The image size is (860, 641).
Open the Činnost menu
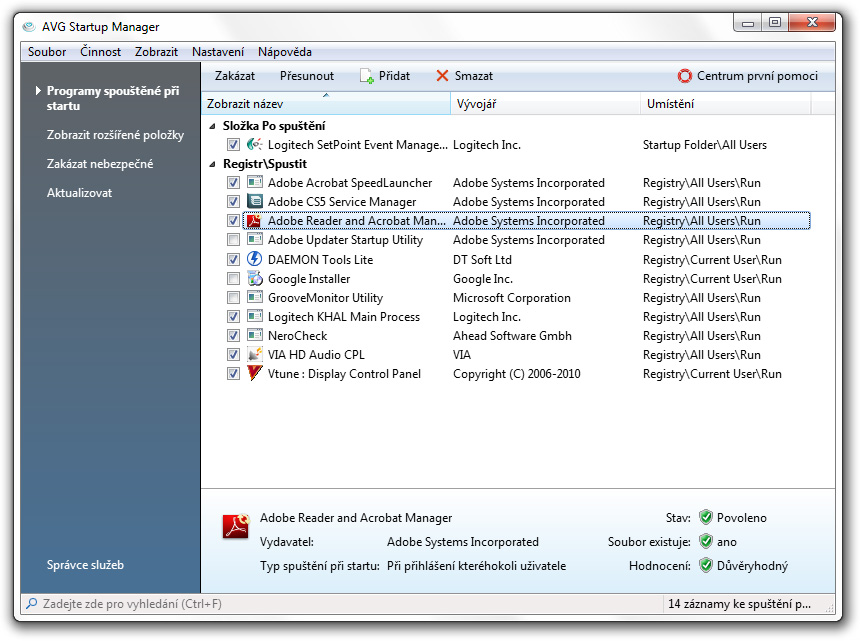pyautogui.click(x=100, y=52)
